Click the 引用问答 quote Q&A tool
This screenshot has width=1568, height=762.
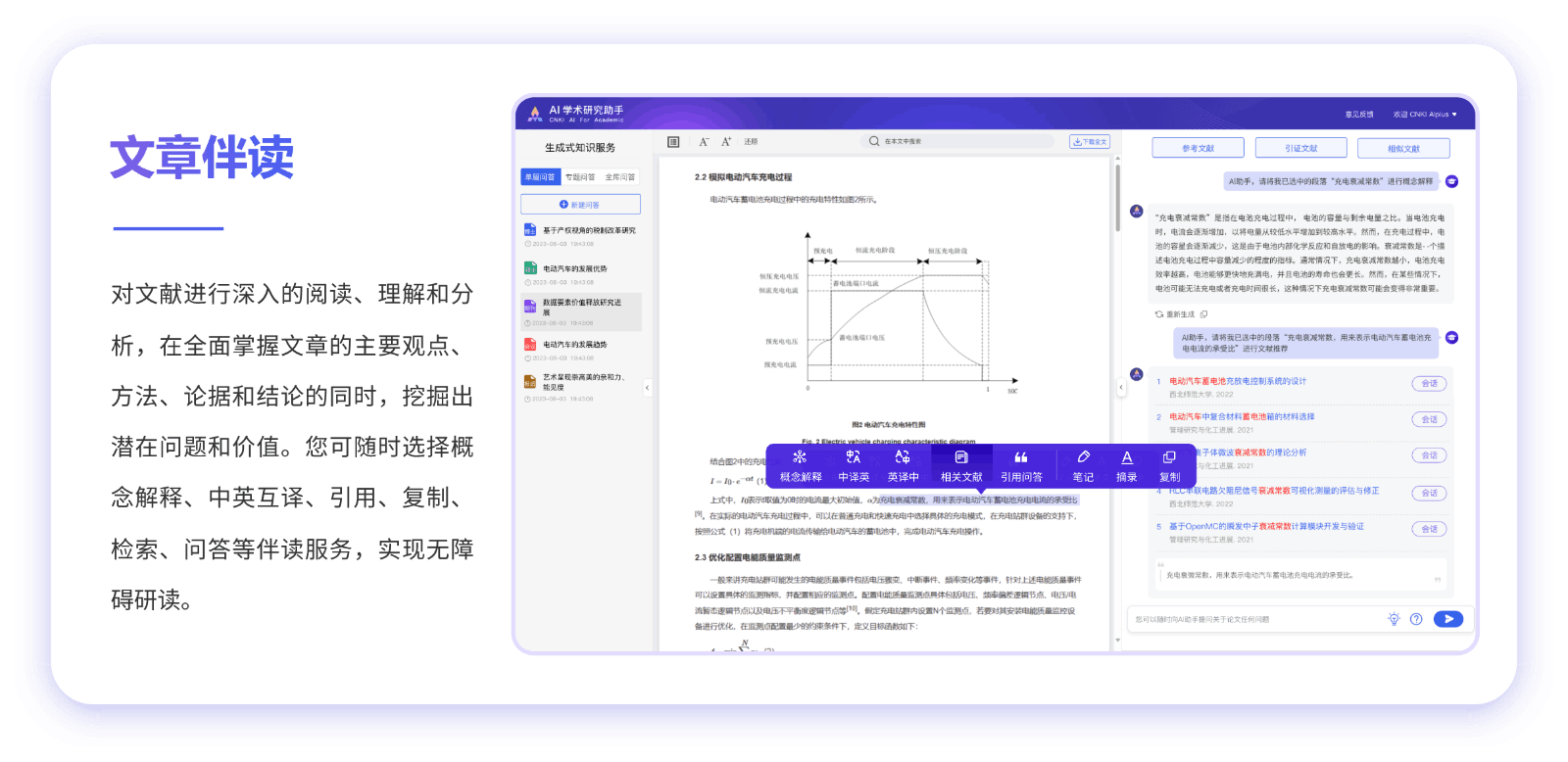[1021, 466]
